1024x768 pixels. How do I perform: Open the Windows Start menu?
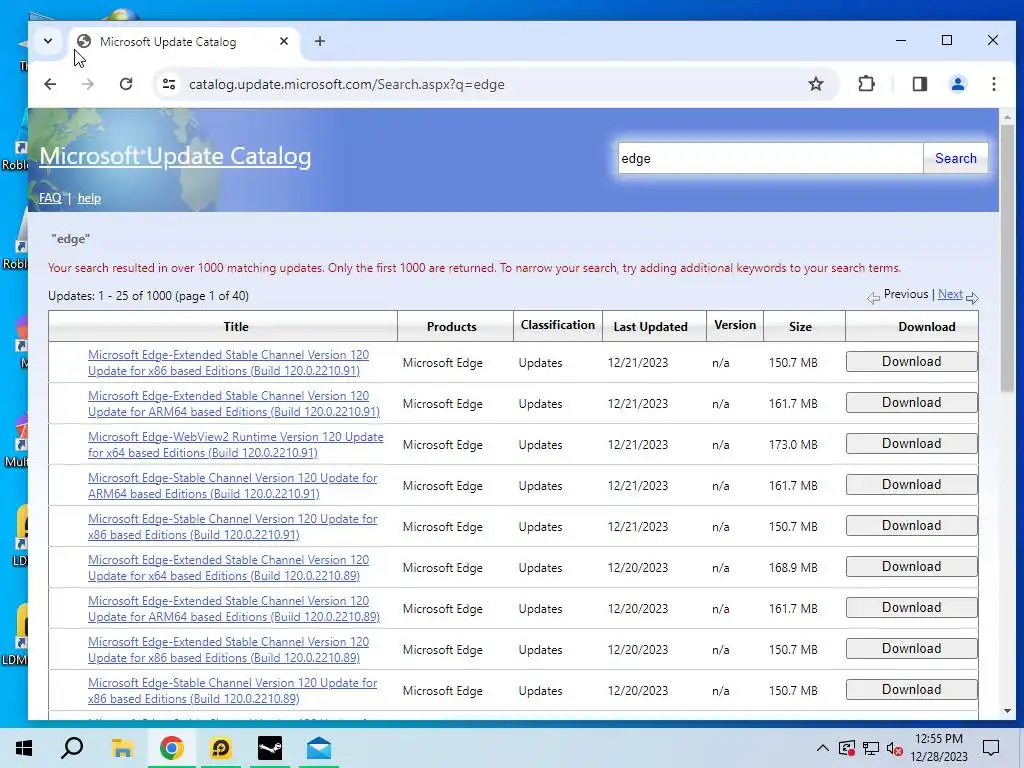click(x=24, y=748)
